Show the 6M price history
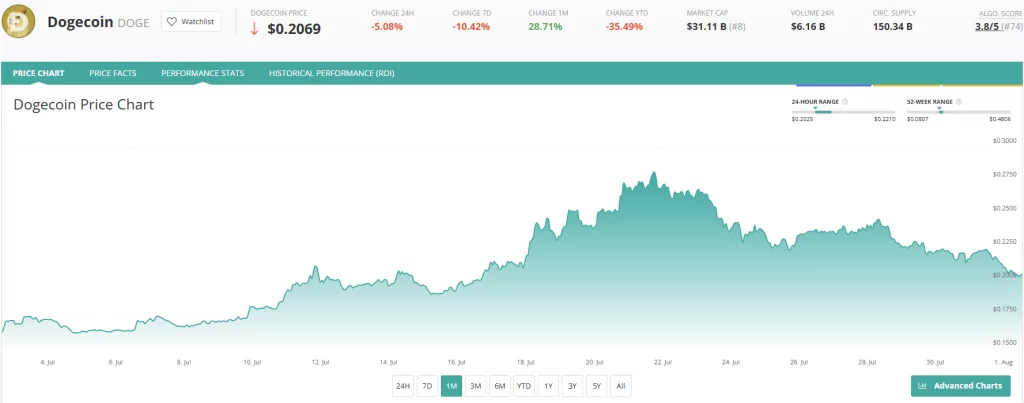The width and height of the screenshot is (1024, 403). point(500,386)
